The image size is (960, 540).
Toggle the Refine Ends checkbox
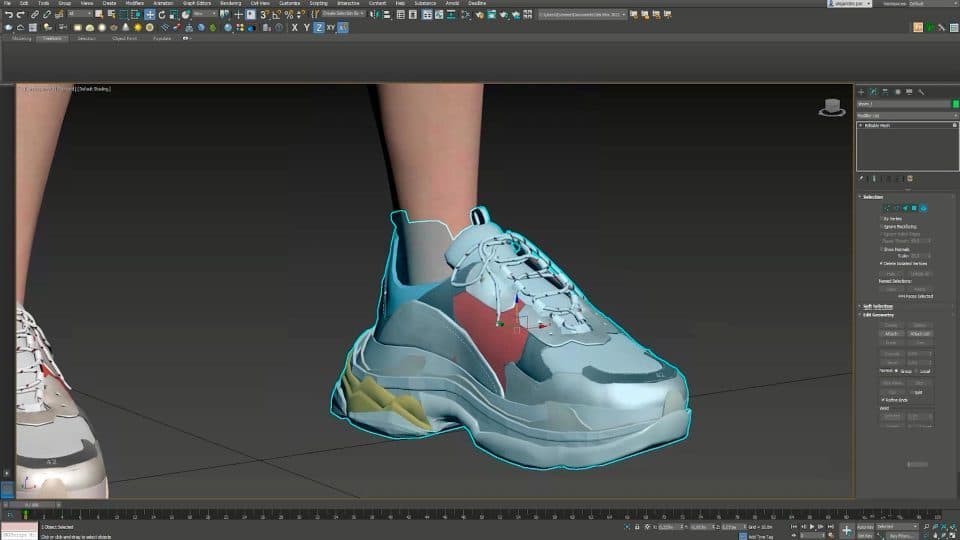tap(883, 400)
